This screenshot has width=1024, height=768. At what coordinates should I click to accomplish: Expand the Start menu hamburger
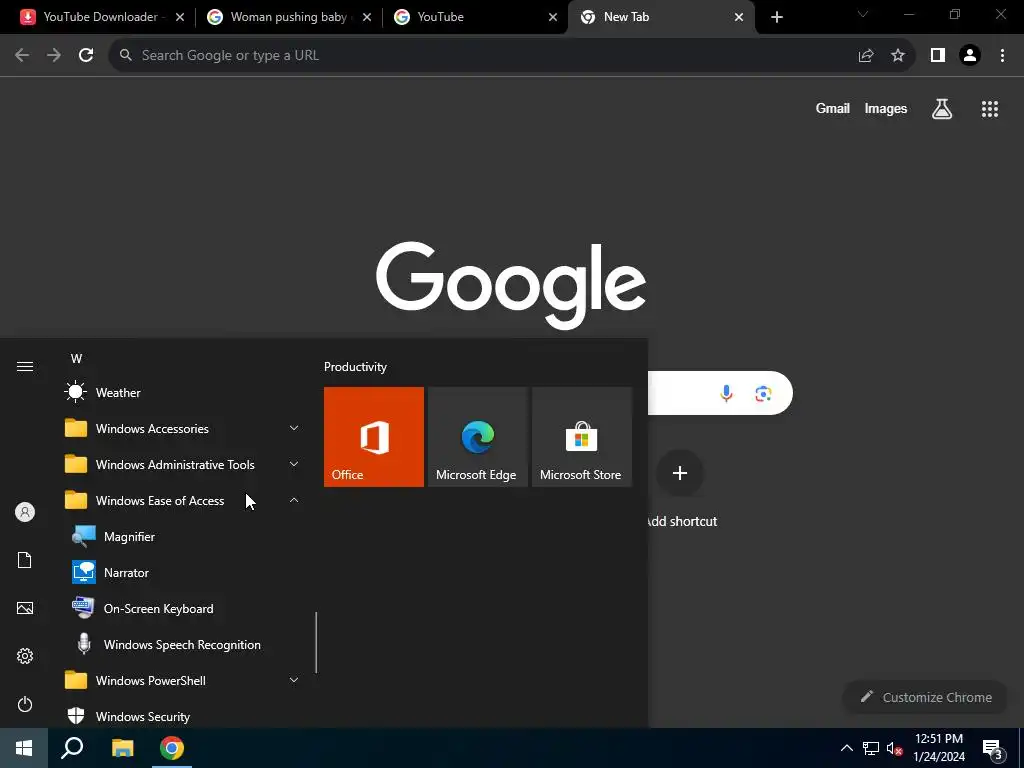25,366
